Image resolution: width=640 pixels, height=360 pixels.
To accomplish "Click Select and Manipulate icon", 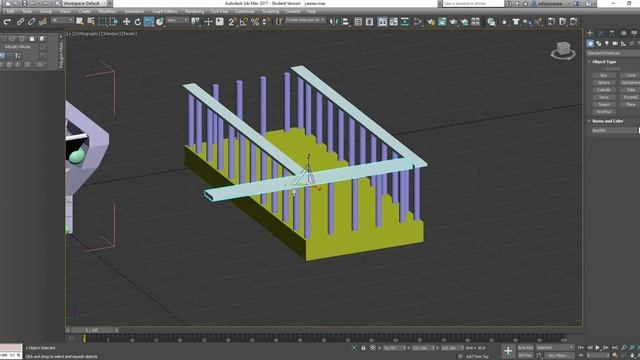I will tap(208, 22).
